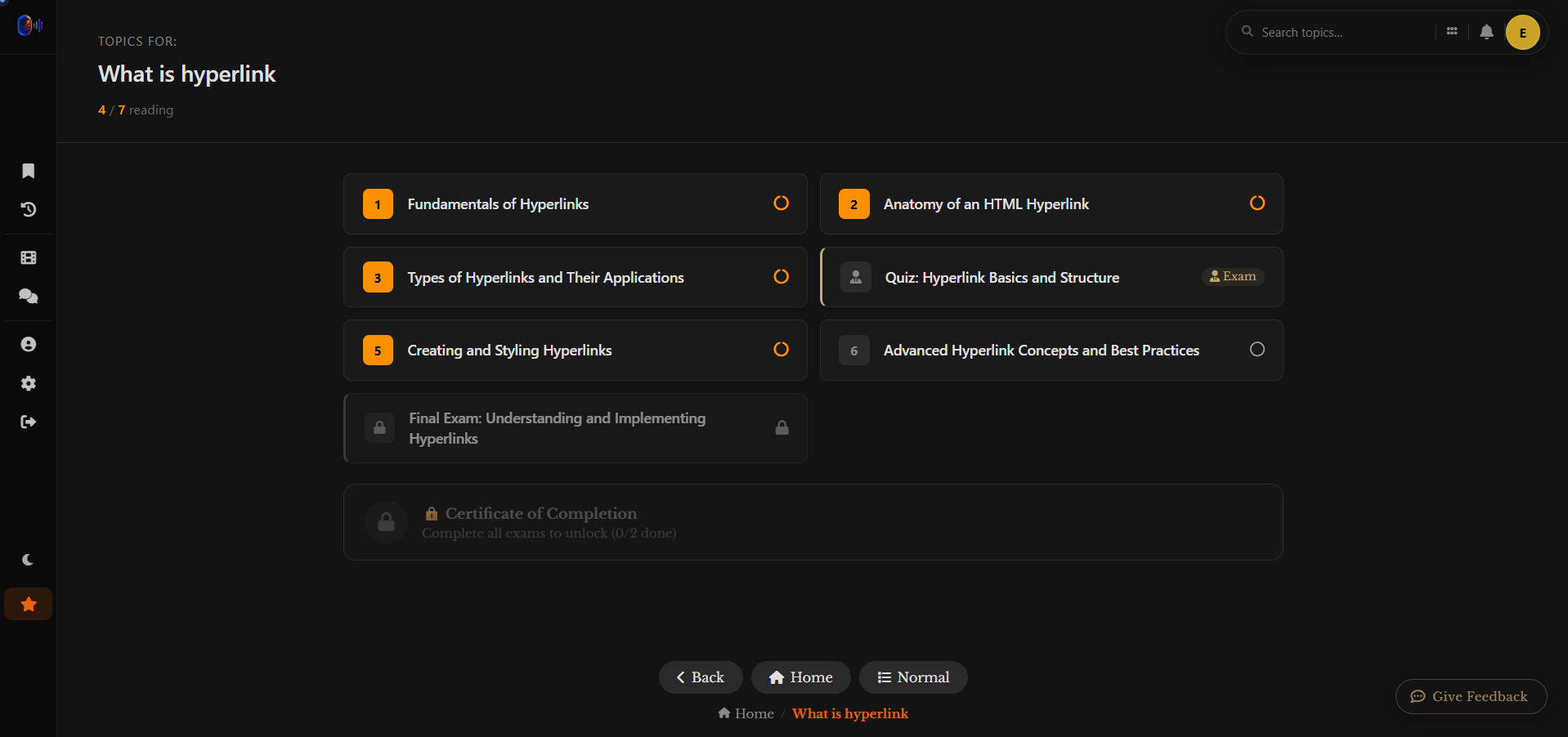Click number badge 5 on Creating and Styling
The image size is (1568, 737).
[x=378, y=351]
